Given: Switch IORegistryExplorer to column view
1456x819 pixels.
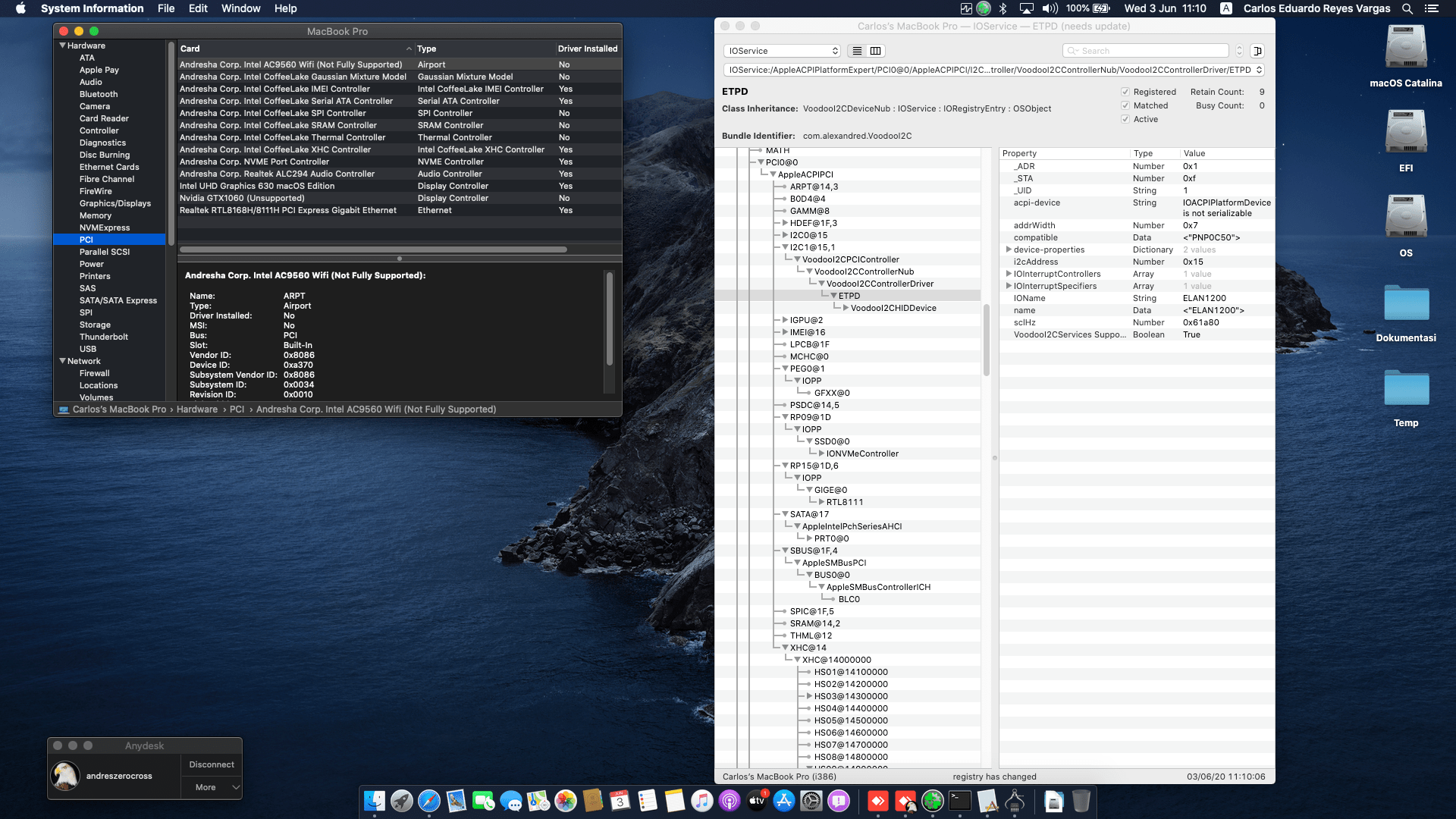Looking at the screenshot, I should click(875, 51).
